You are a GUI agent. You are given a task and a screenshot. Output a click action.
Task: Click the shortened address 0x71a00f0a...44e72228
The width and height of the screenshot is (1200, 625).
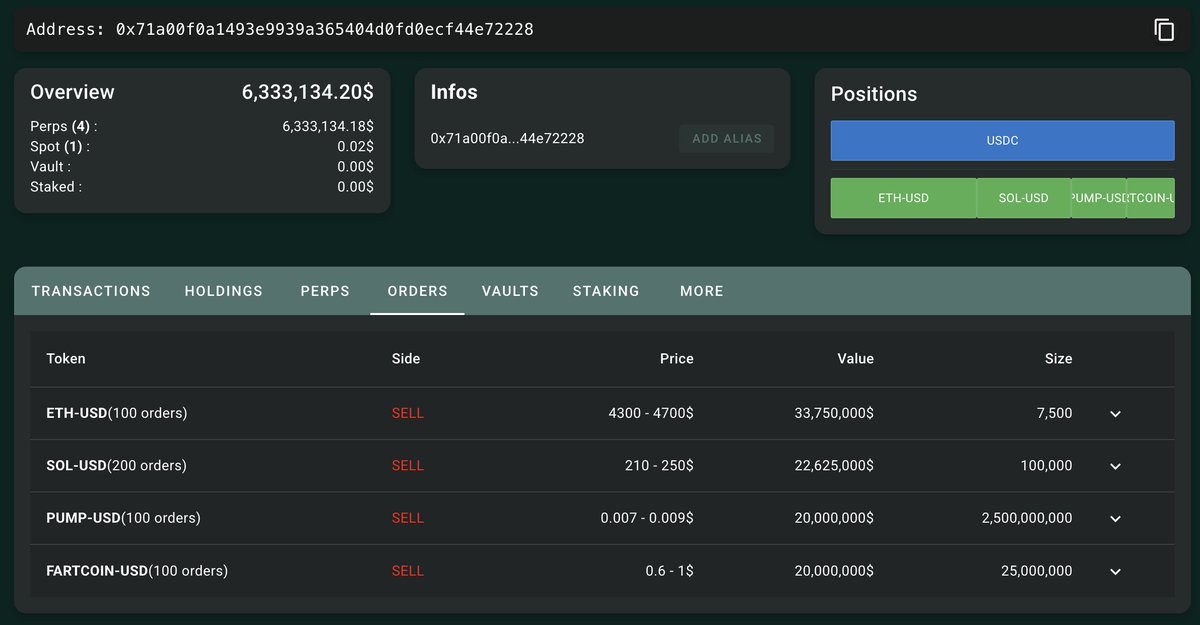pyautogui.click(x=507, y=138)
